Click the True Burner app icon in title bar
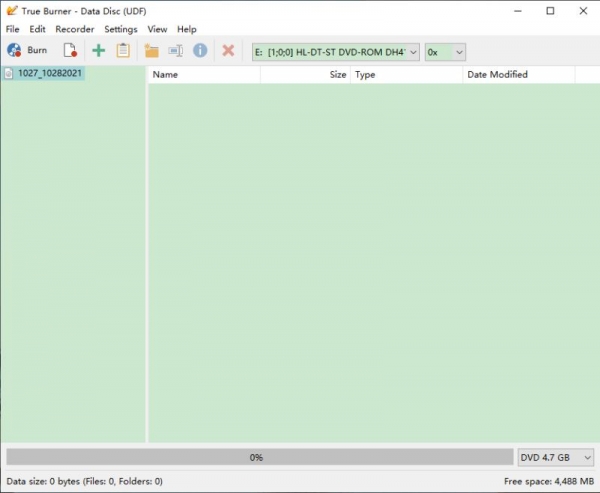The width and height of the screenshot is (600, 493). [11, 11]
